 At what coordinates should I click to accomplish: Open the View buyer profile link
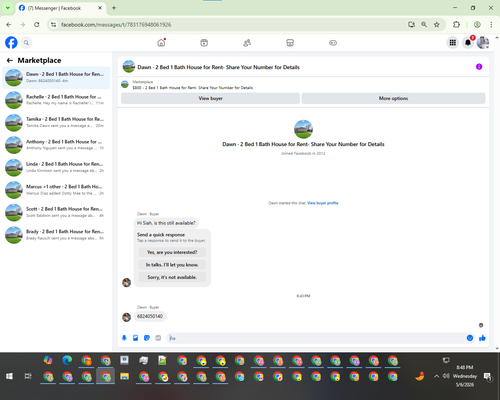[323, 203]
